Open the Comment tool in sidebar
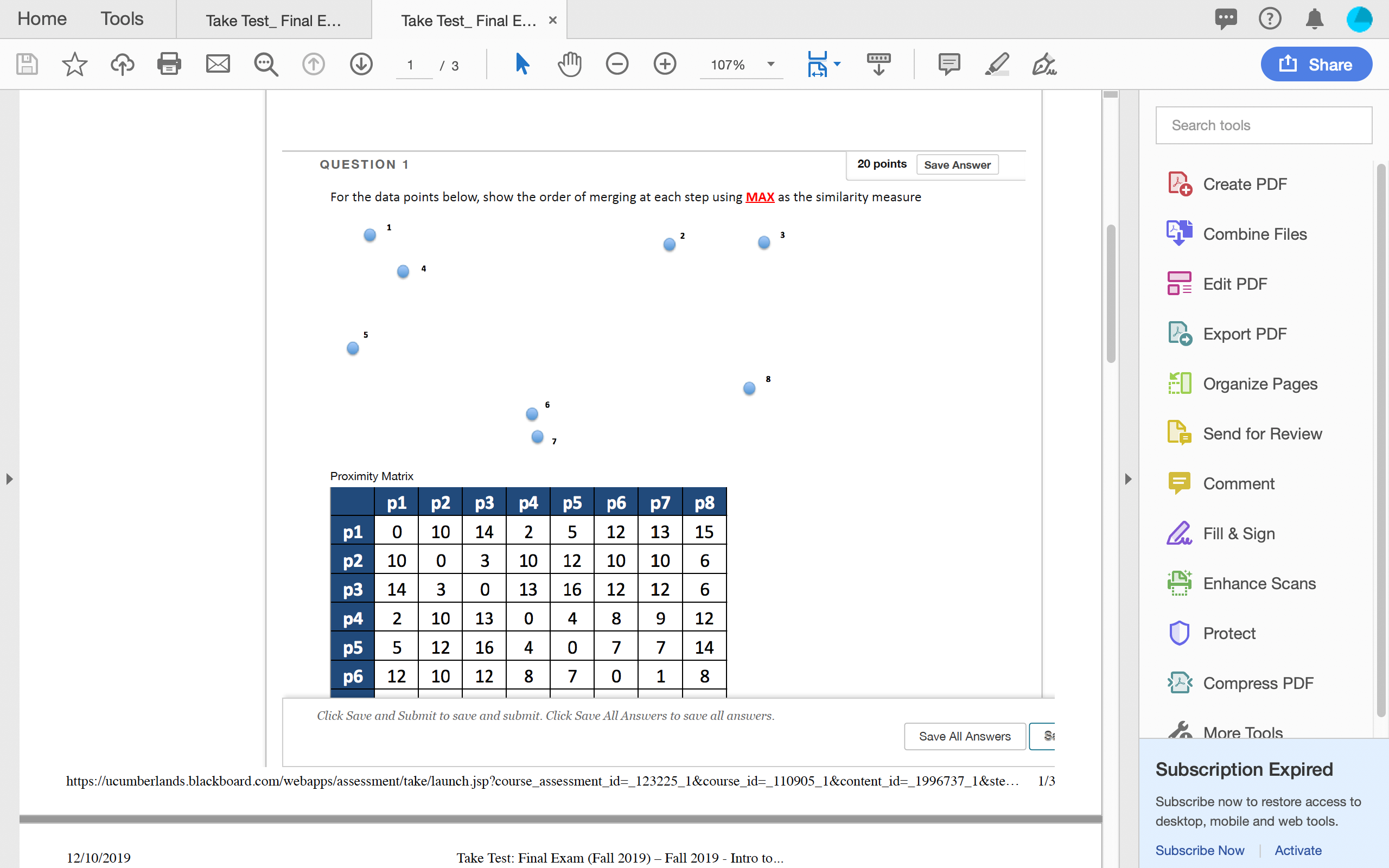Screen dimensions: 1389x868 (x=1221, y=484)
